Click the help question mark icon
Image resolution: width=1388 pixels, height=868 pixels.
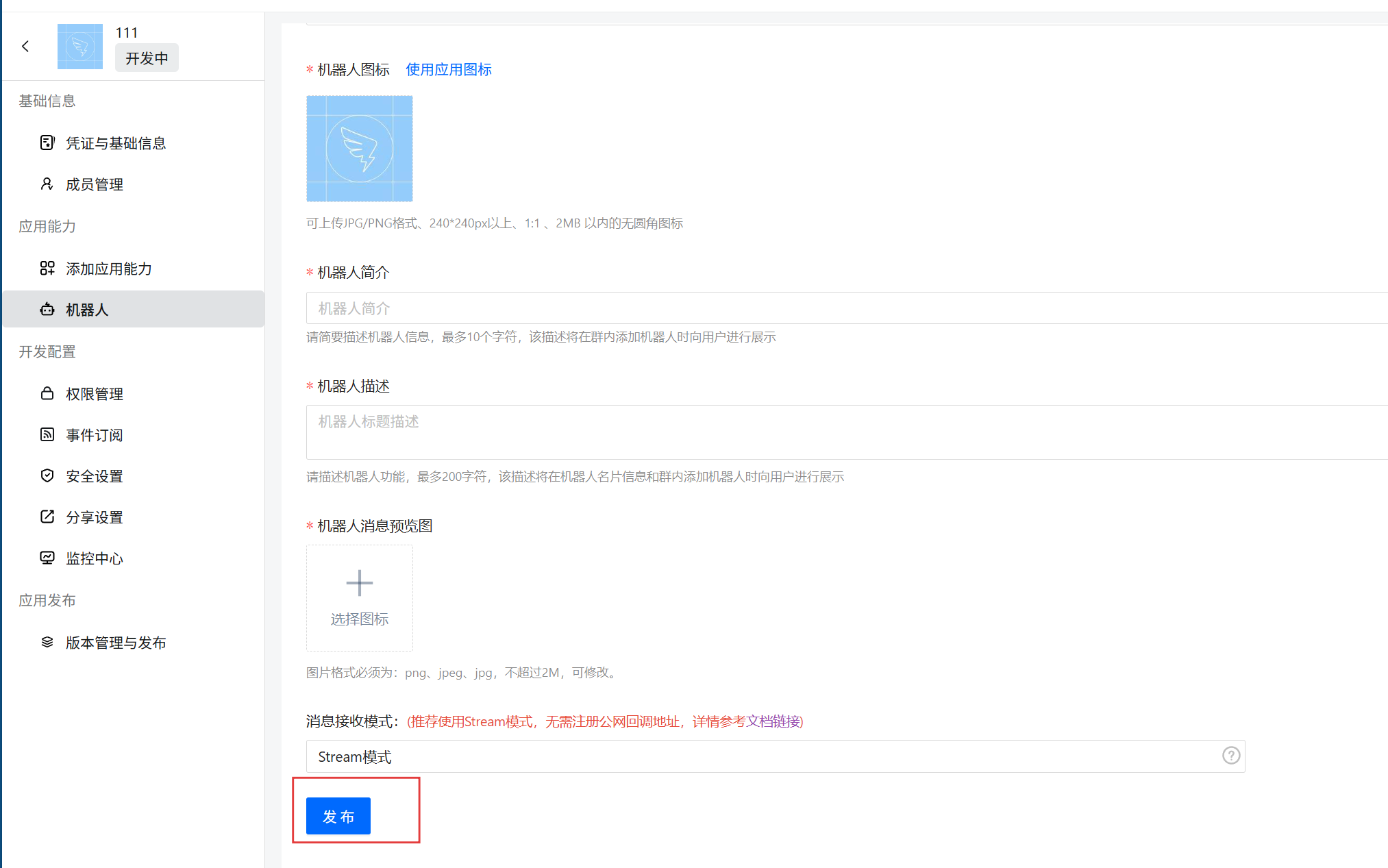pos(1230,755)
